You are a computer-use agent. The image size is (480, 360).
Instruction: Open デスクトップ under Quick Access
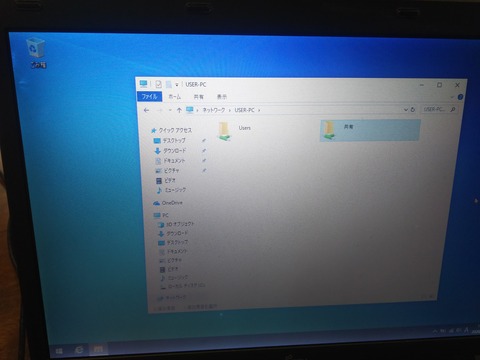point(170,140)
